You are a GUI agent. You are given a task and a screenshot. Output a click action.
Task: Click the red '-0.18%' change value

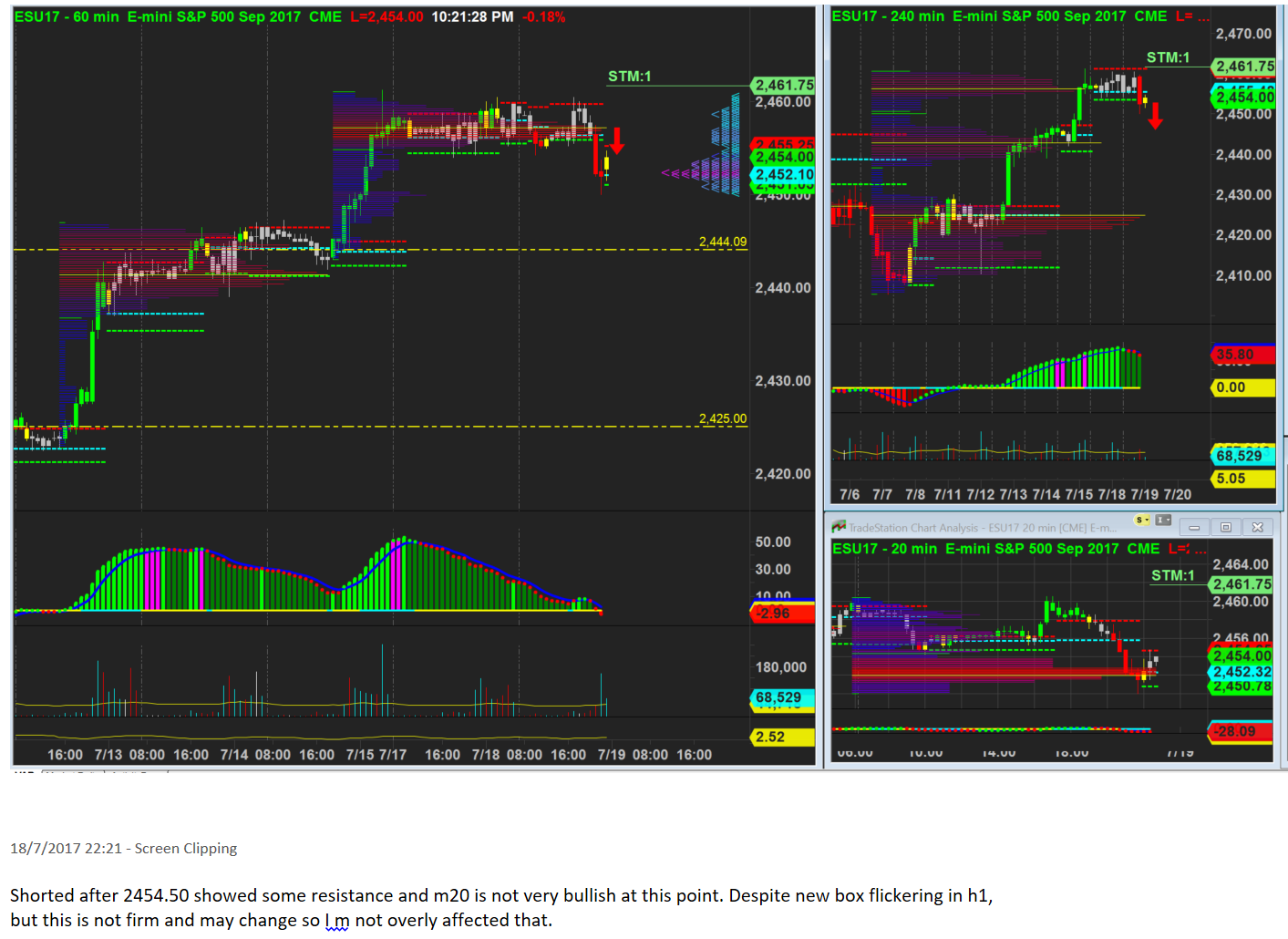[x=544, y=16]
